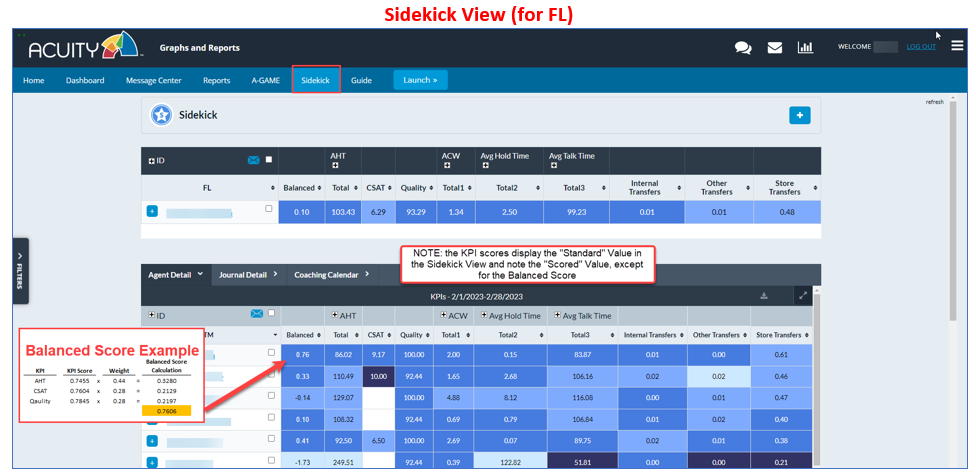Click the fullscreen expand icon in KPIs bar

pos(802,295)
